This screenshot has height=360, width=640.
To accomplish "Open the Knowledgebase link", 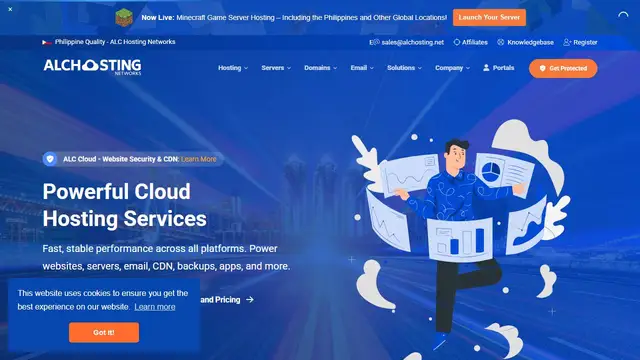I will click(x=530, y=42).
